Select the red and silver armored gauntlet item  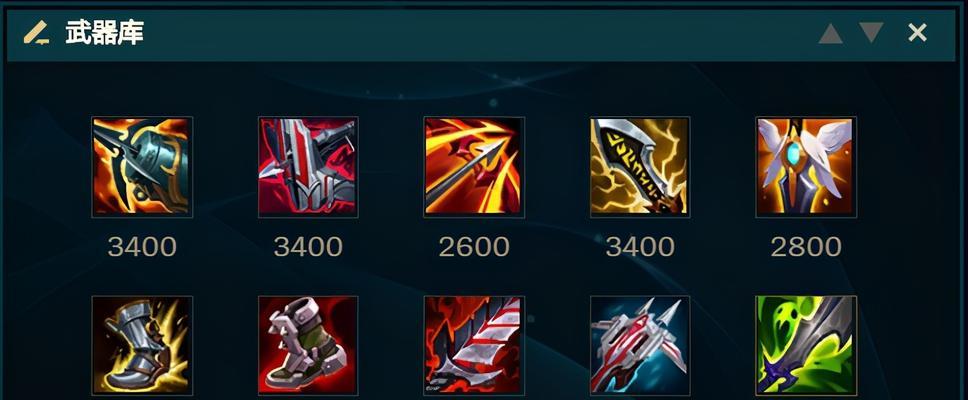[x=308, y=167]
